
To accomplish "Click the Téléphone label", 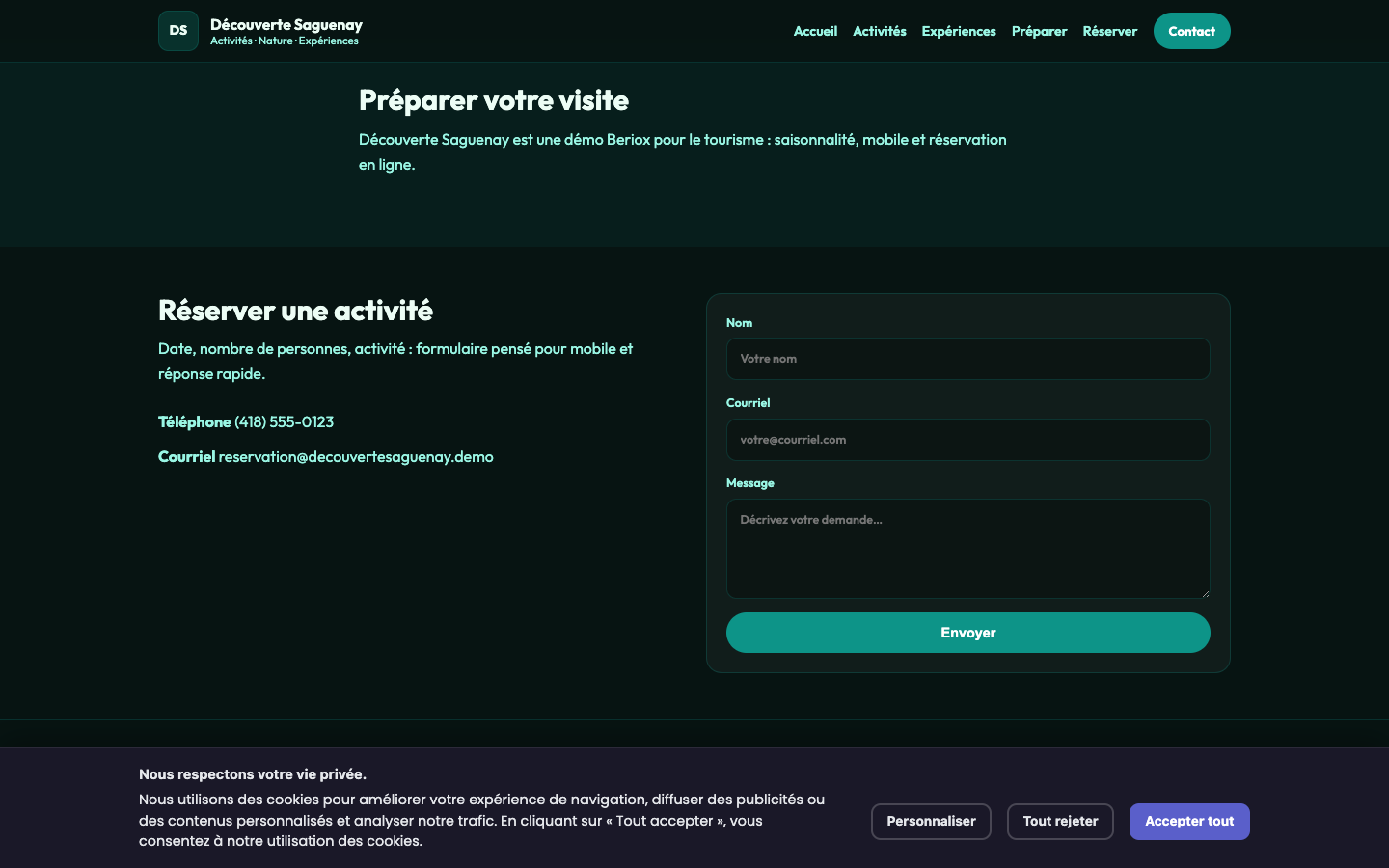I will click(195, 422).
